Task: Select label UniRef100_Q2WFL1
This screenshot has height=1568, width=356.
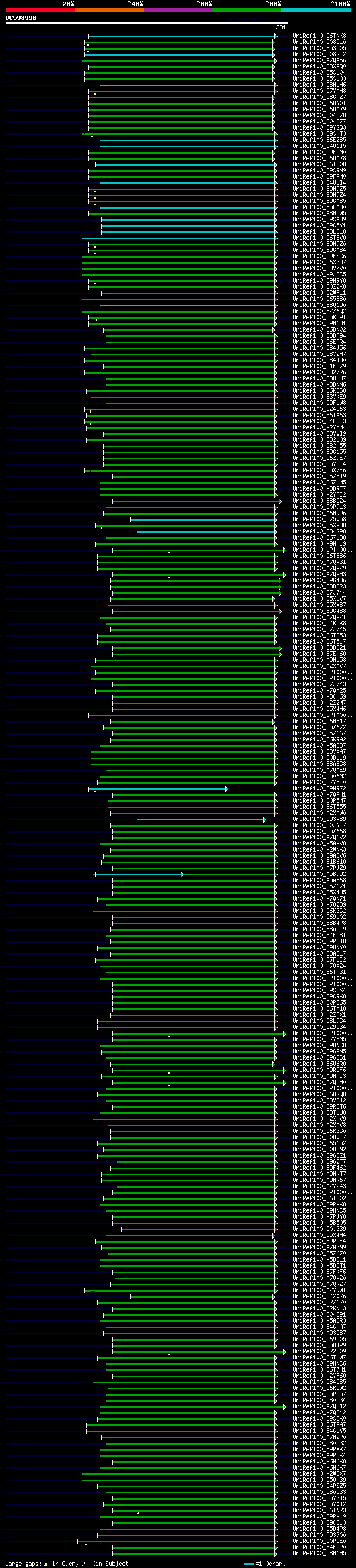Action: point(319,293)
